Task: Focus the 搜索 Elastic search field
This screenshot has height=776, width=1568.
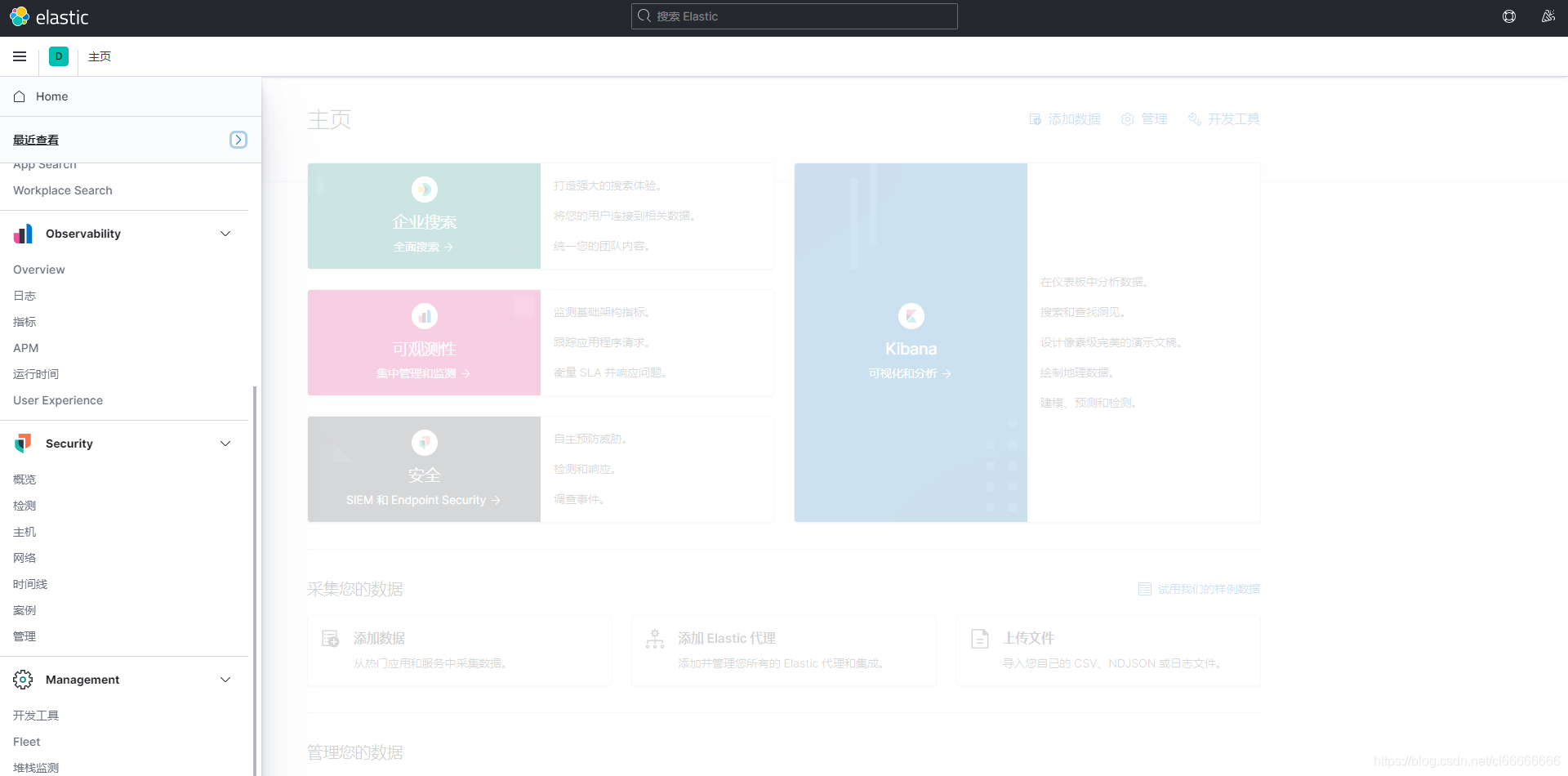Action: click(795, 16)
